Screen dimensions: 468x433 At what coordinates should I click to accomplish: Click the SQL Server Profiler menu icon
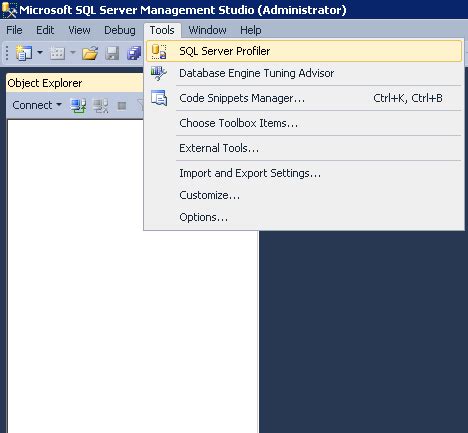click(x=159, y=51)
